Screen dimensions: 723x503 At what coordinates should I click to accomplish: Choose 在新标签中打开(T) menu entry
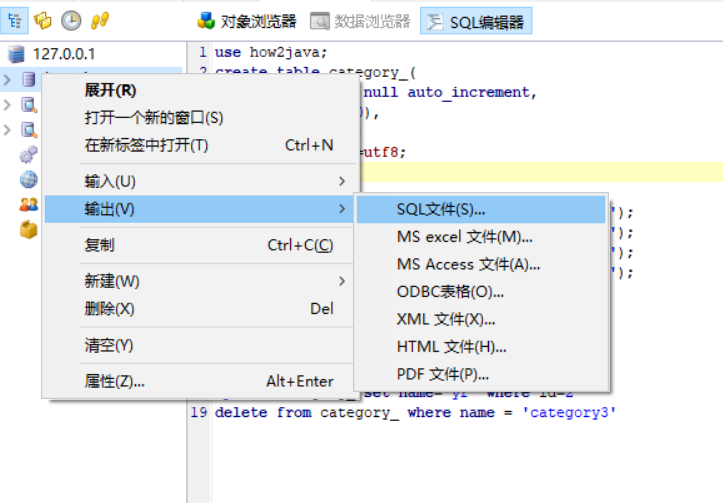[199, 145]
